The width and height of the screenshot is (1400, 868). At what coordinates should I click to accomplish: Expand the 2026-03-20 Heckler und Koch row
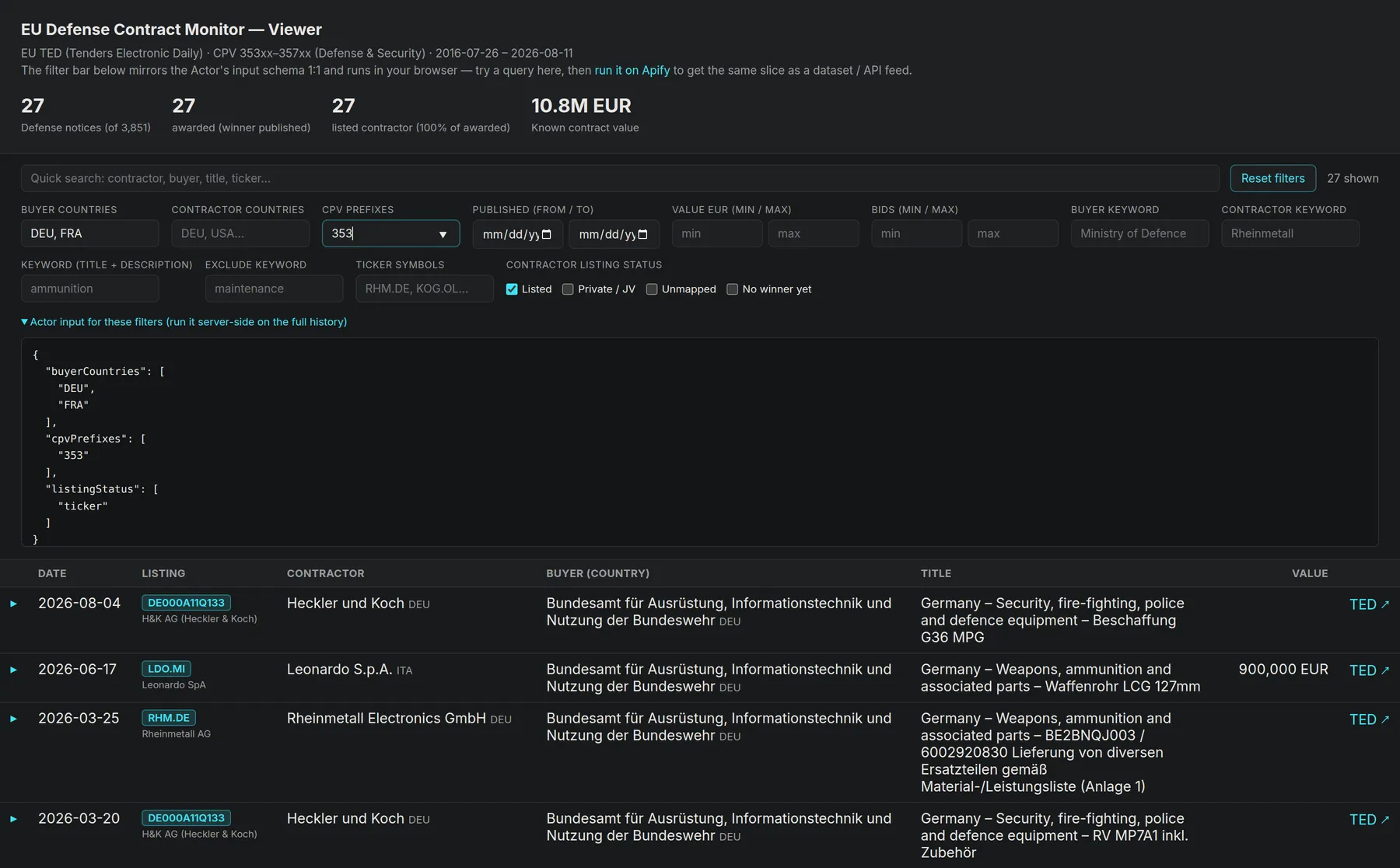(13, 819)
